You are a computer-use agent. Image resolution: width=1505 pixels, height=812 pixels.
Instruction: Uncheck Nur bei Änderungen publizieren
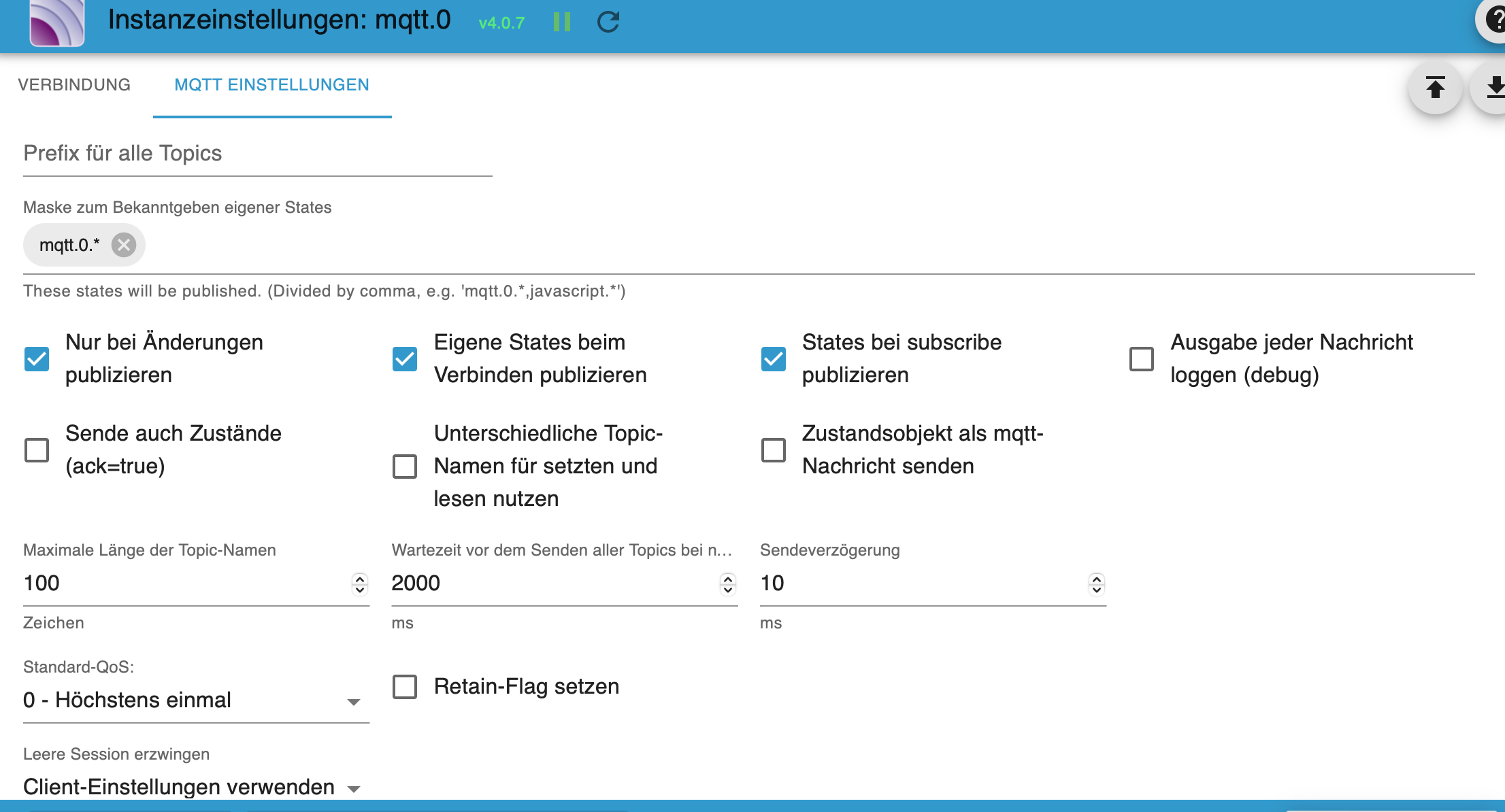pos(37,358)
